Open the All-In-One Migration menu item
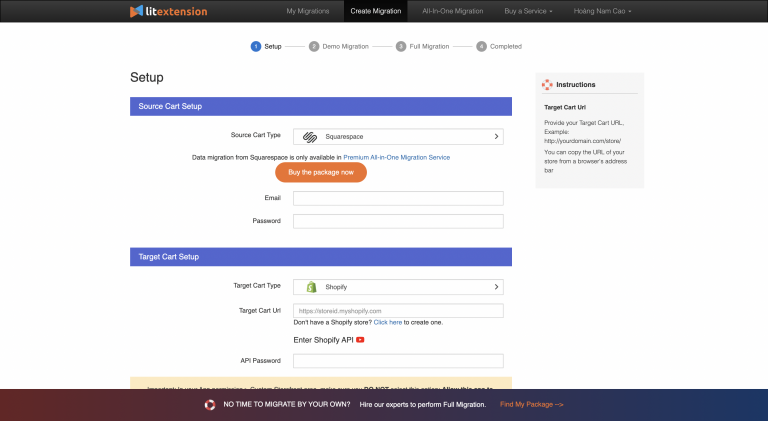This screenshot has width=768, height=421. (x=453, y=11)
